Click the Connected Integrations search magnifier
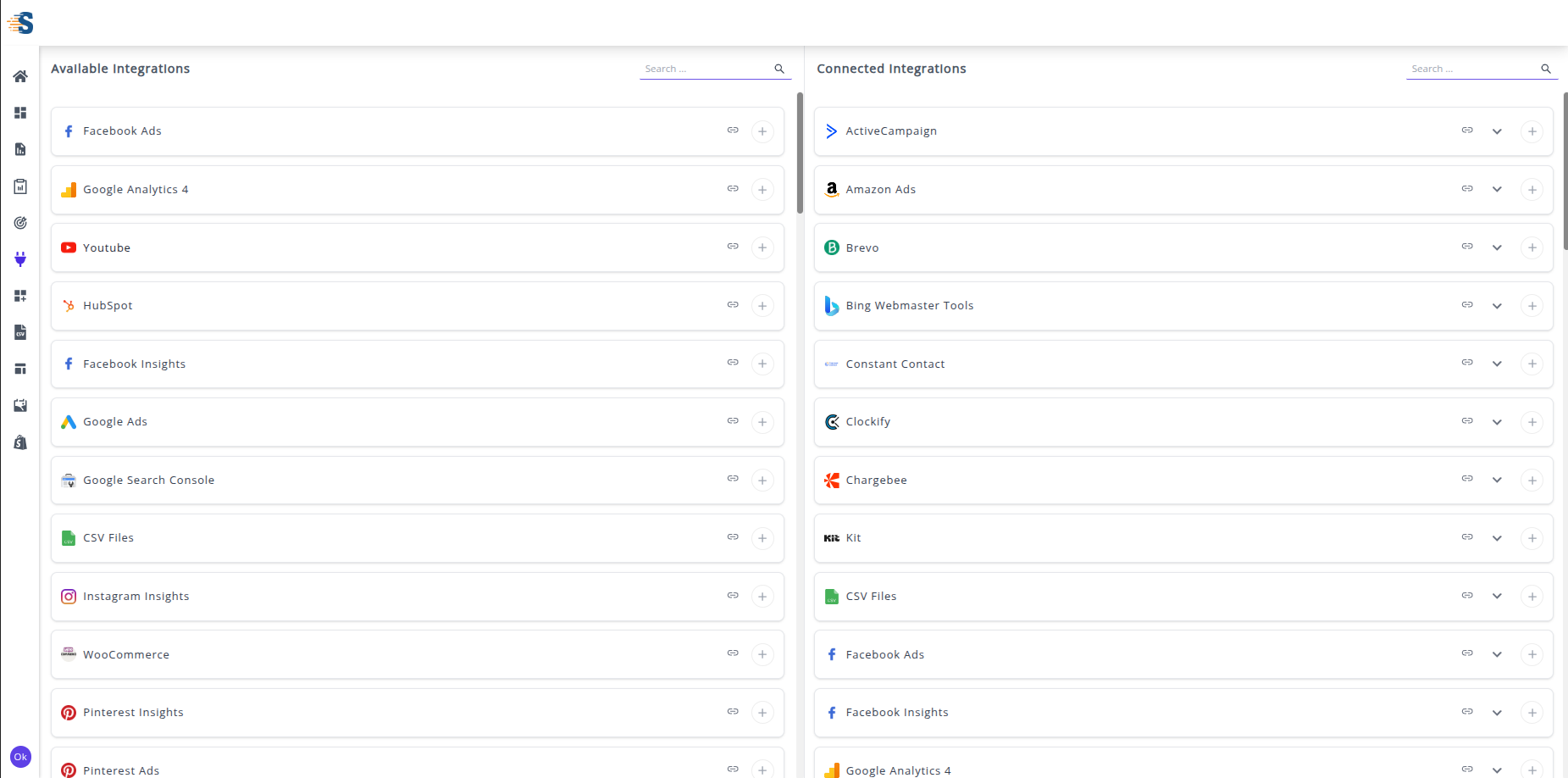Screen dimensions: 1568x778 [x=1546, y=69]
